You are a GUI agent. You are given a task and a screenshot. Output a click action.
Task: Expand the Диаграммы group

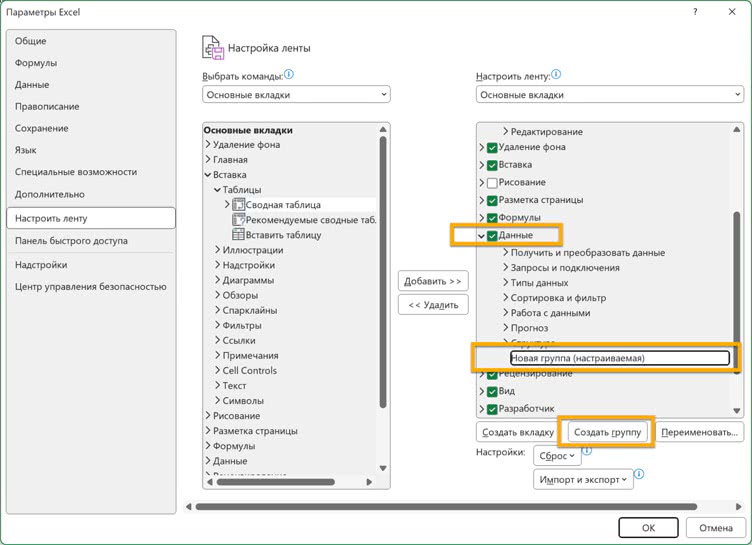coord(217,280)
